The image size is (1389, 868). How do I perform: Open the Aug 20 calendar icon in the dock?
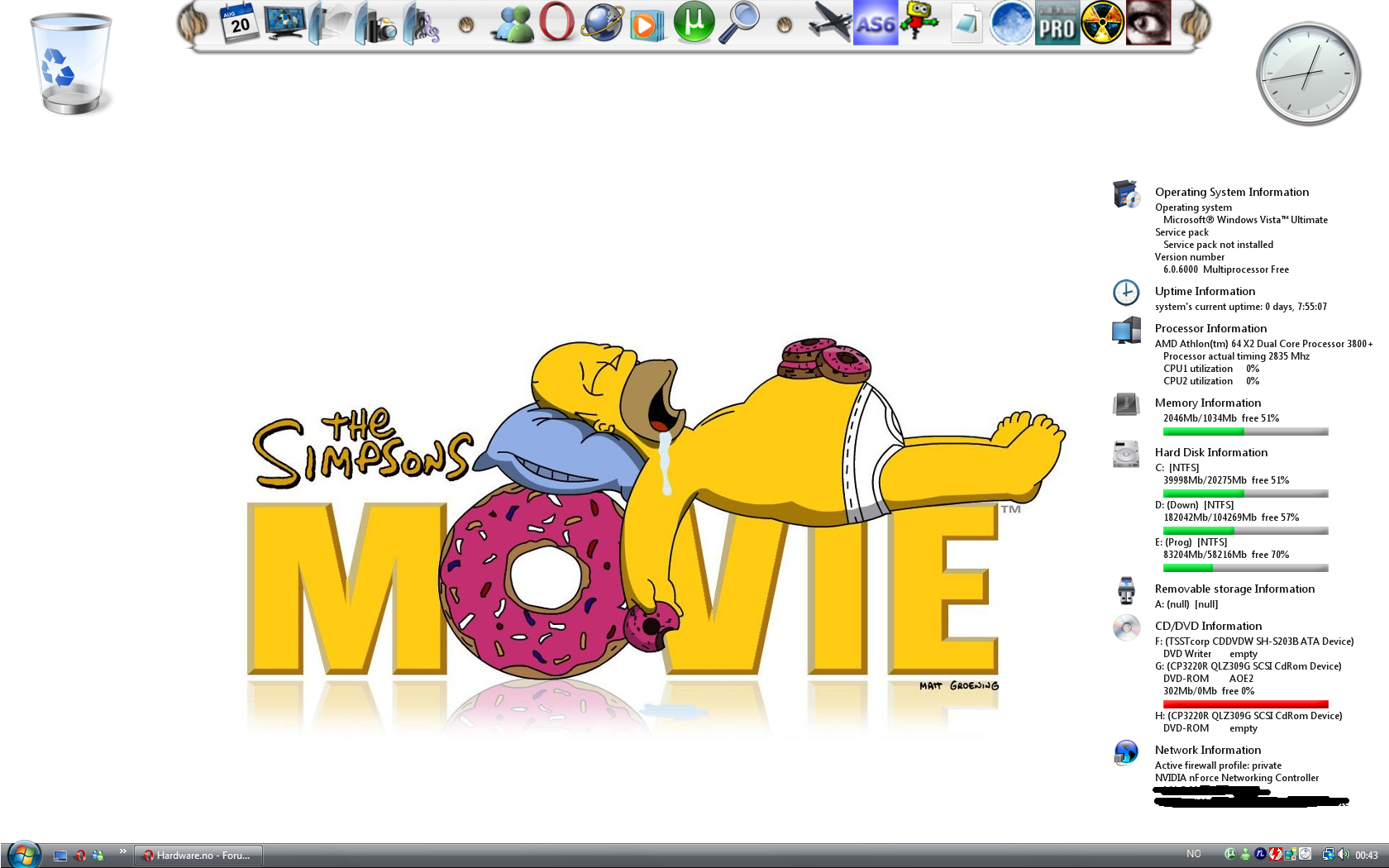click(x=240, y=22)
